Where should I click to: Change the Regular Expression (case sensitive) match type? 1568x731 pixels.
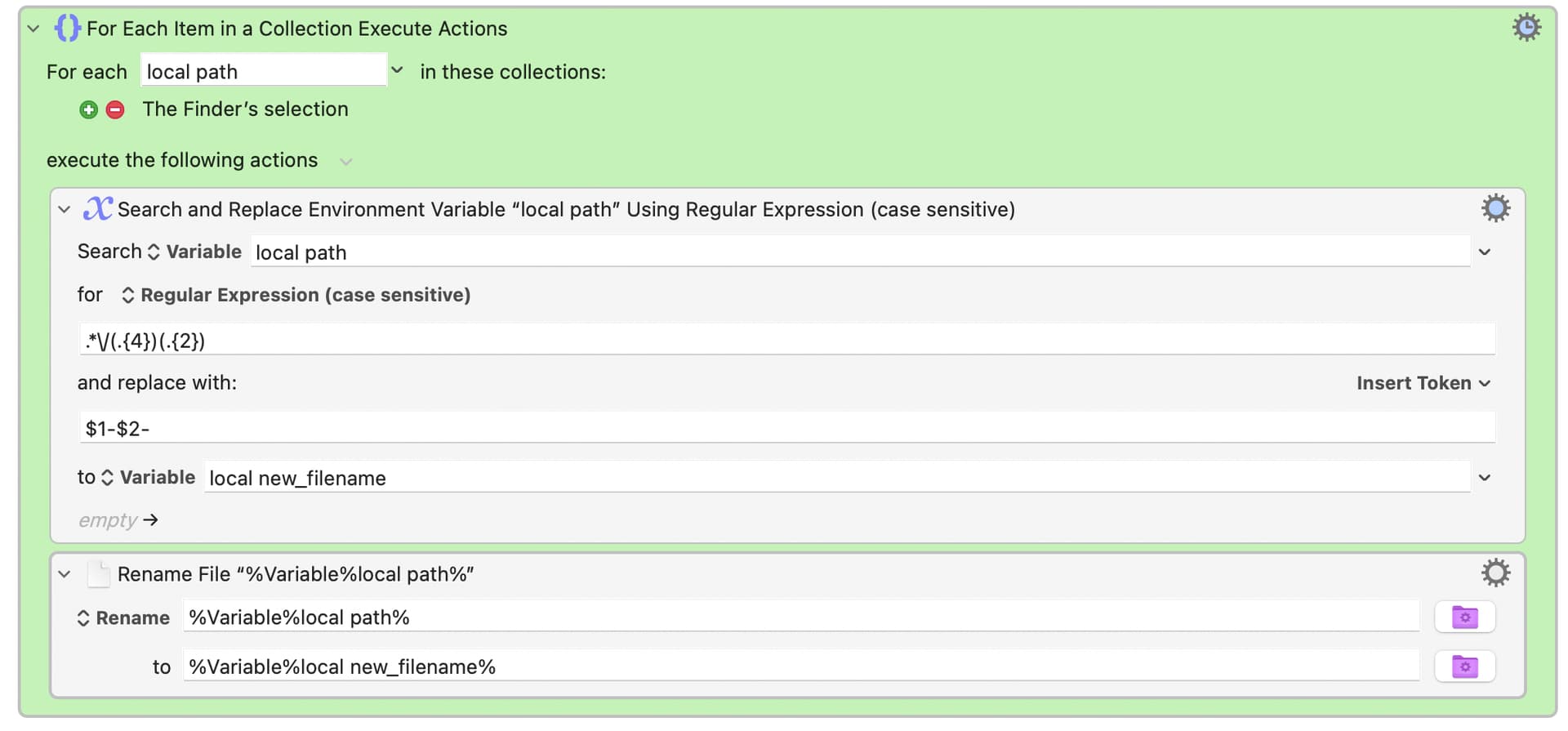pos(296,295)
